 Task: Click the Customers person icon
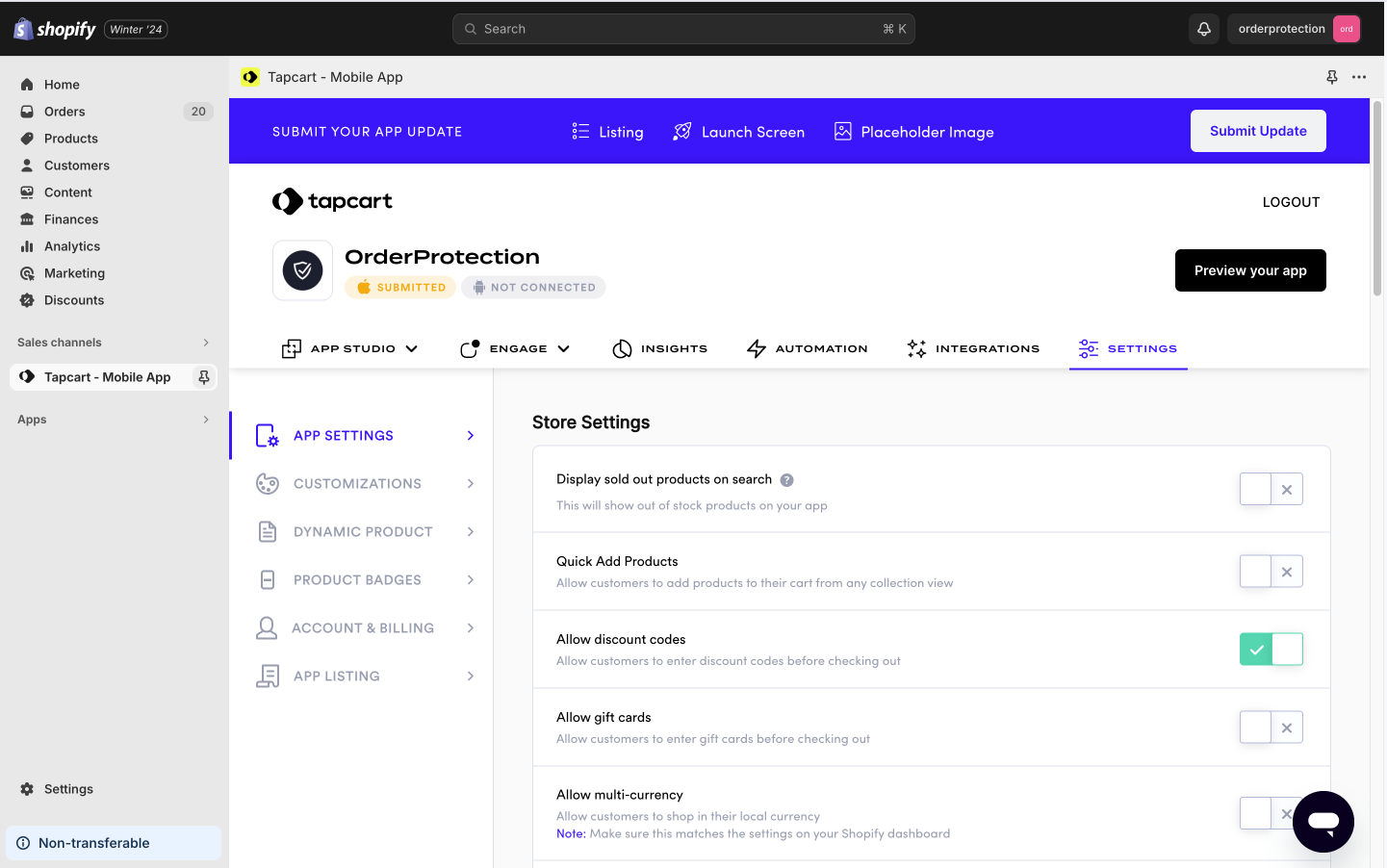click(27, 166)
